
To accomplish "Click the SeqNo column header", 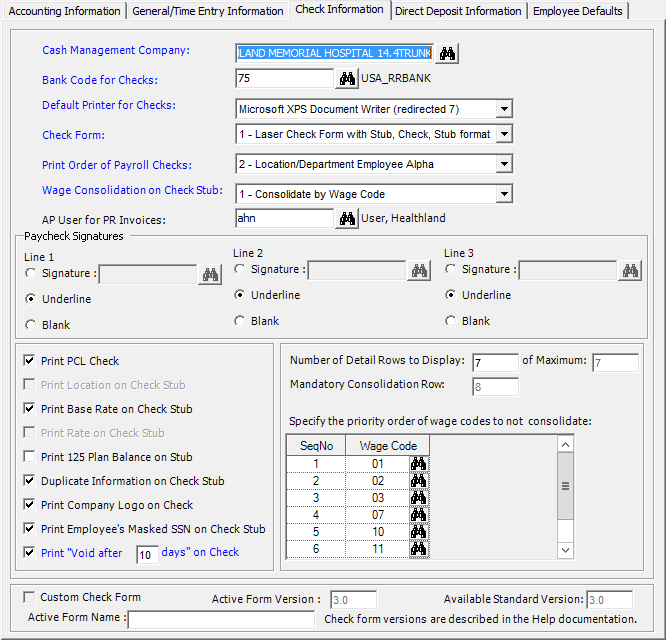I will (x=316, y=446).
